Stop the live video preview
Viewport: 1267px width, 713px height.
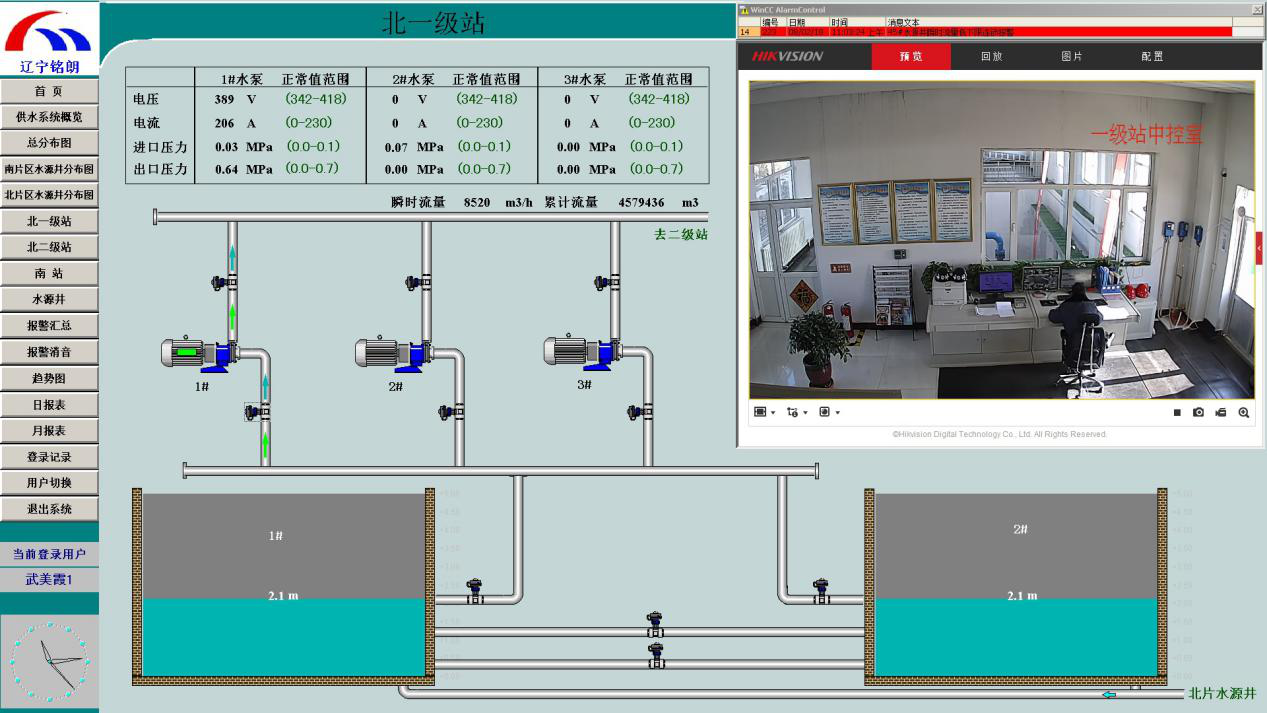pyautogui.click(x=1177, y=412)
